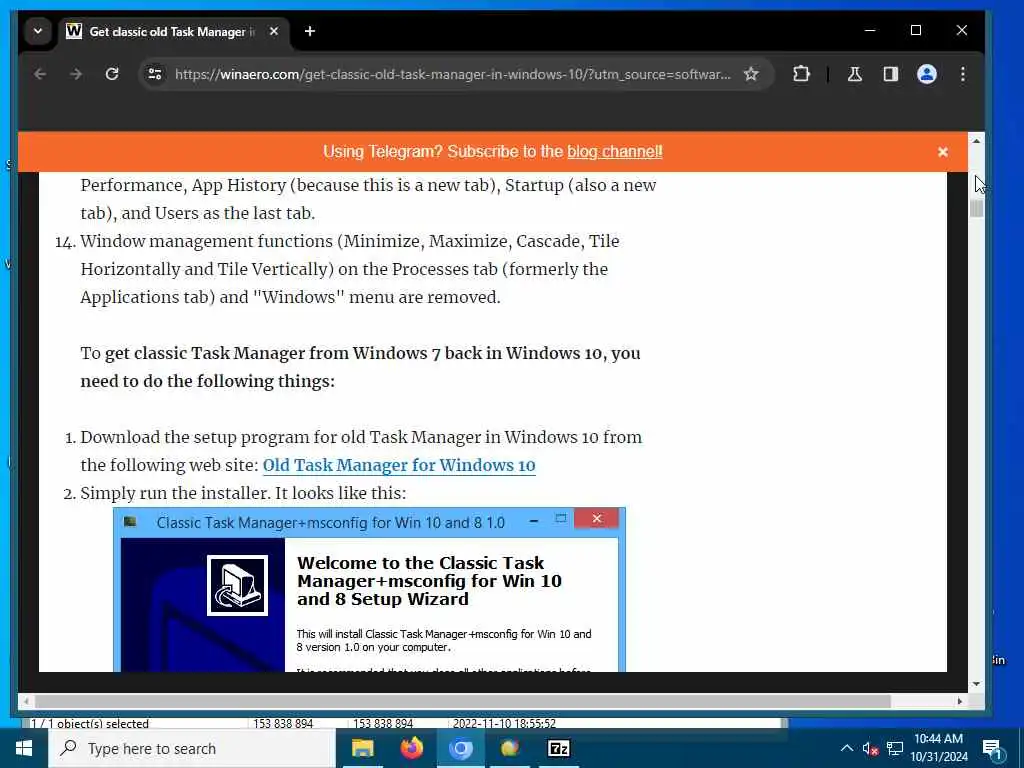Reload the winaero page
This screenshot has height=768, width=1024.
(x=112, y=74)
